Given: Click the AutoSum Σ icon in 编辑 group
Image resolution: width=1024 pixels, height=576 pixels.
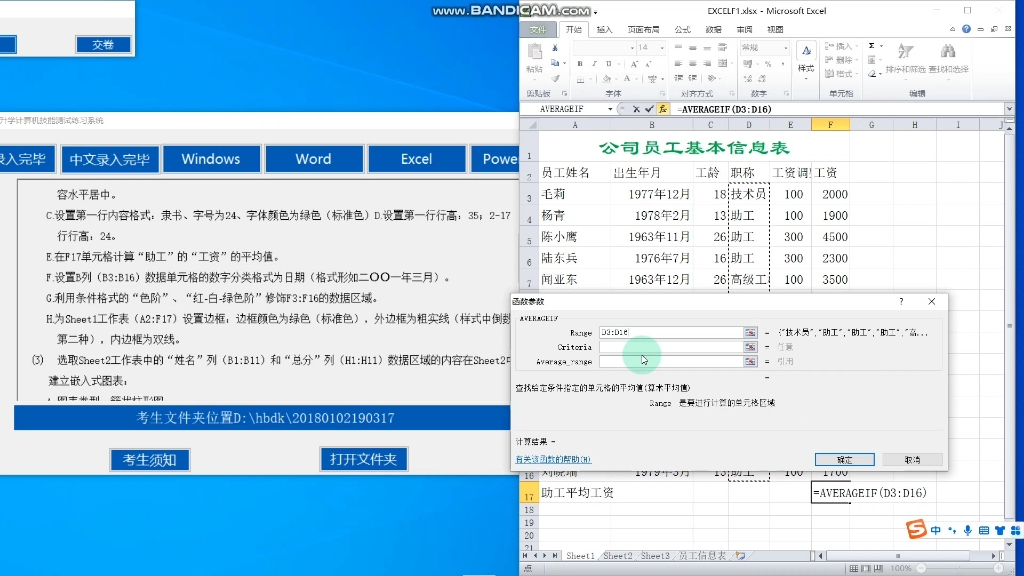Looking at the screenshot, I should (870, 46).
